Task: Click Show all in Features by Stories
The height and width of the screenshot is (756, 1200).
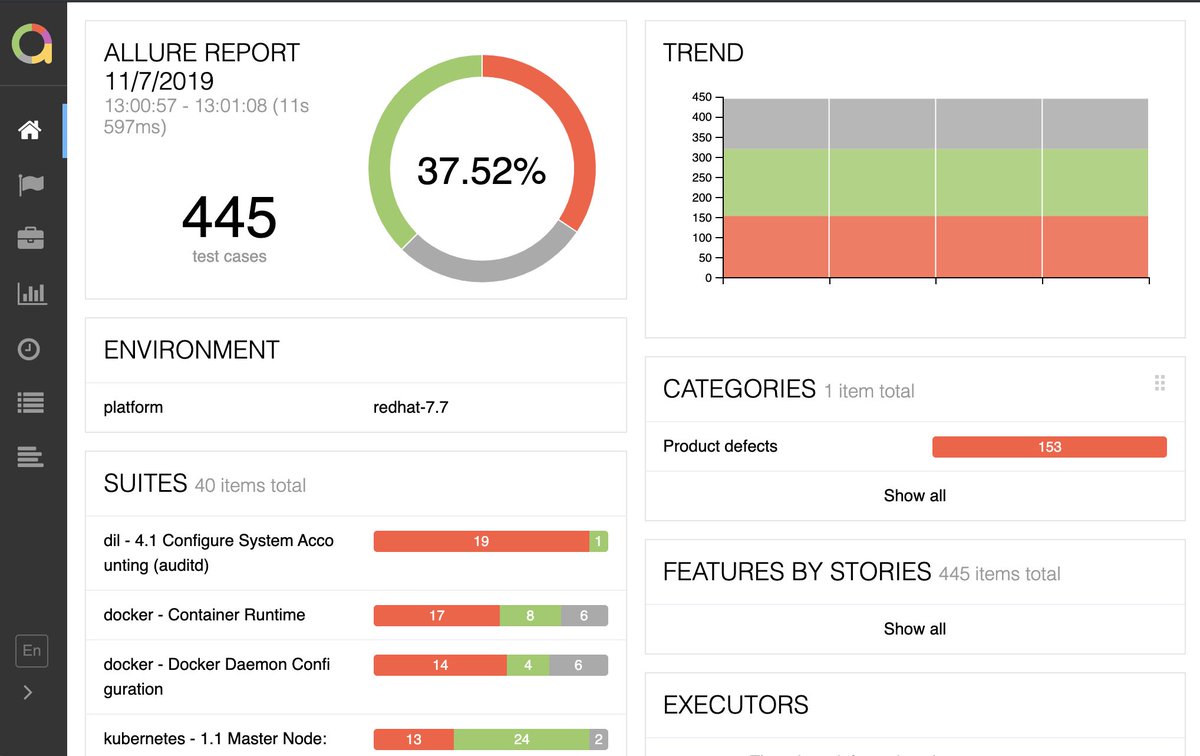Action: pyautogui.click(x=915, y=629)
